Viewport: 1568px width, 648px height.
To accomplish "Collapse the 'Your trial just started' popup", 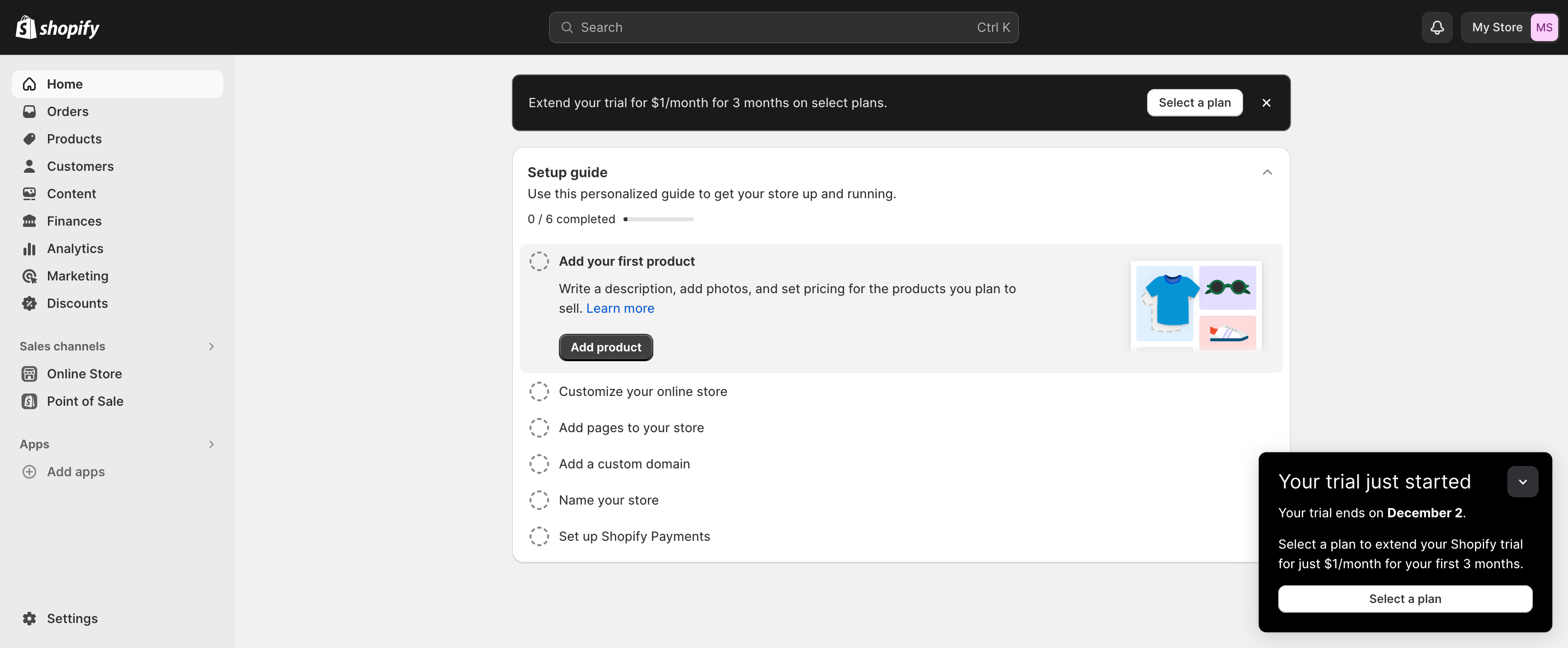I will click(1522, 481).
